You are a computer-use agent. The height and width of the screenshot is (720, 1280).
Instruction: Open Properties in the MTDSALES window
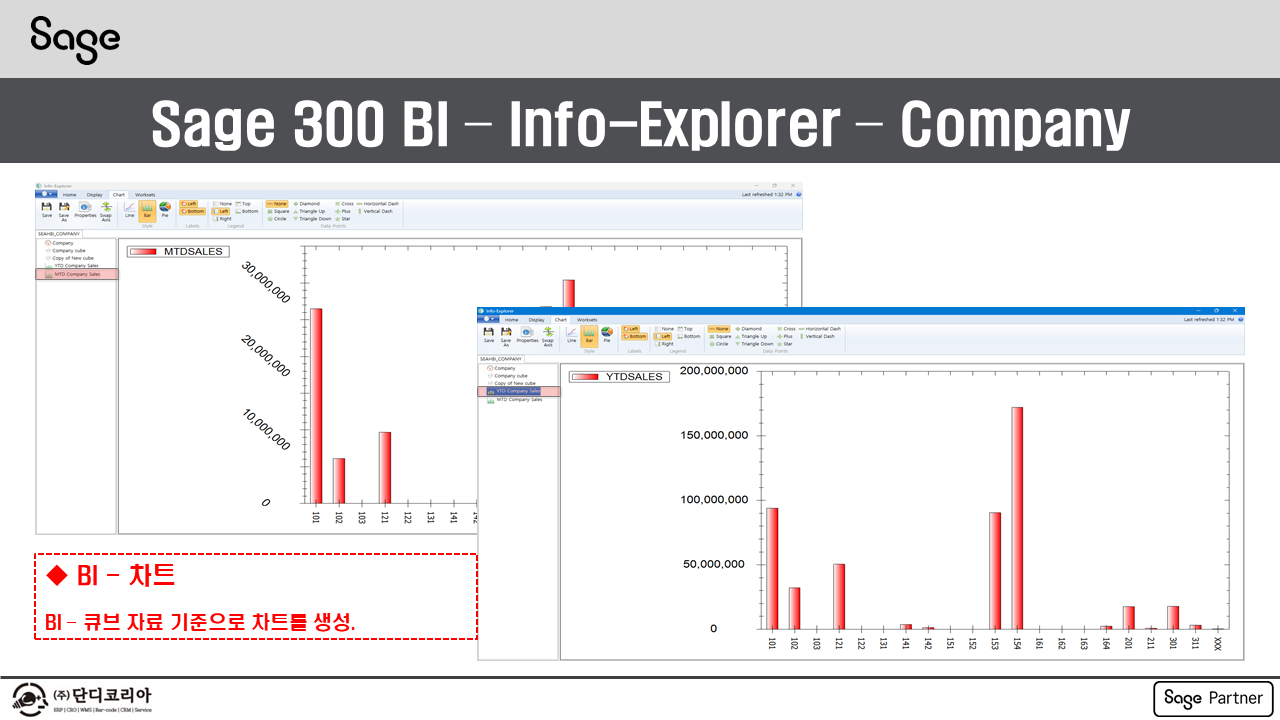click(85, 209)
